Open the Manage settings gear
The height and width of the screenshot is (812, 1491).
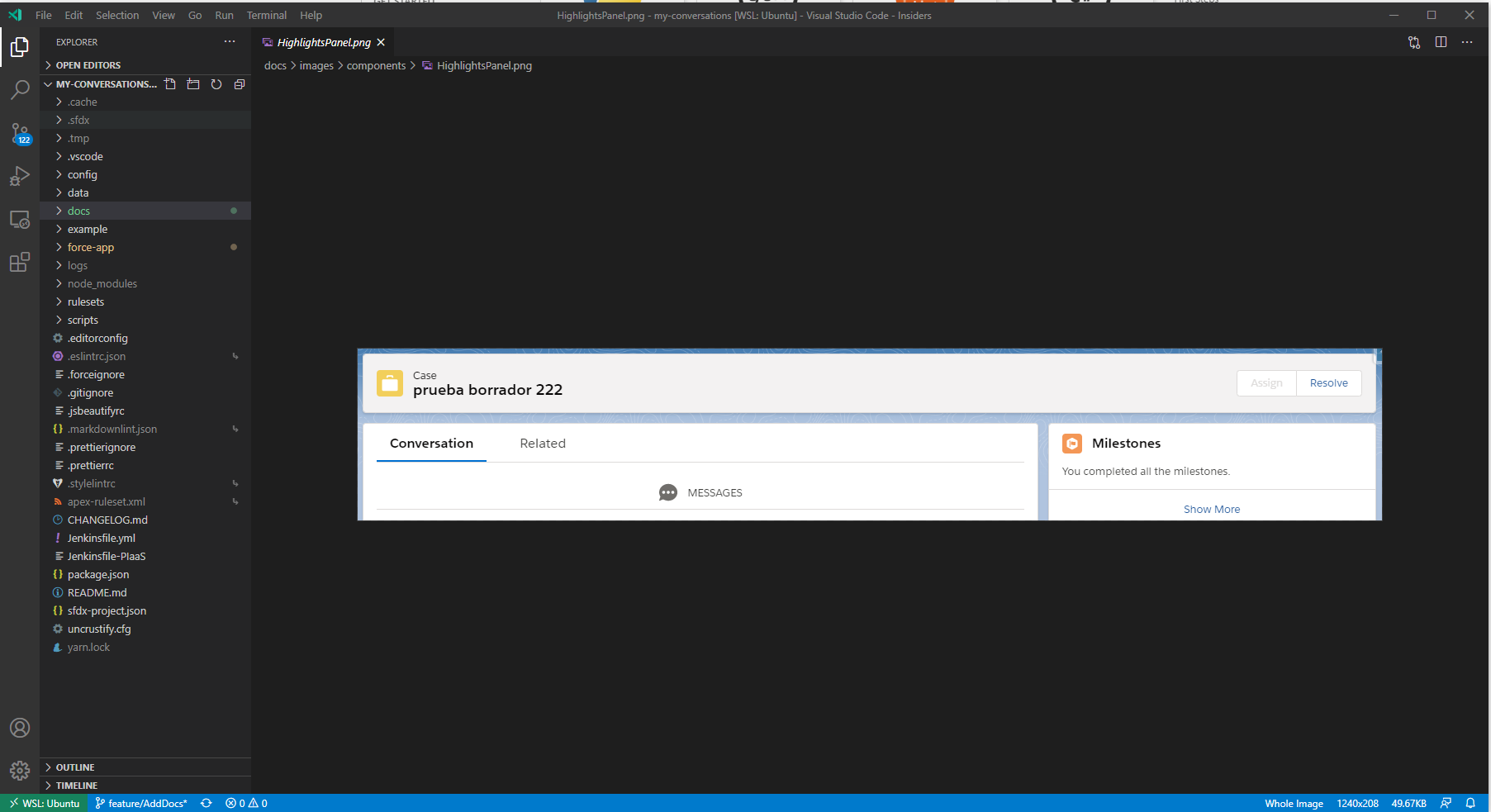coord(20,771)
